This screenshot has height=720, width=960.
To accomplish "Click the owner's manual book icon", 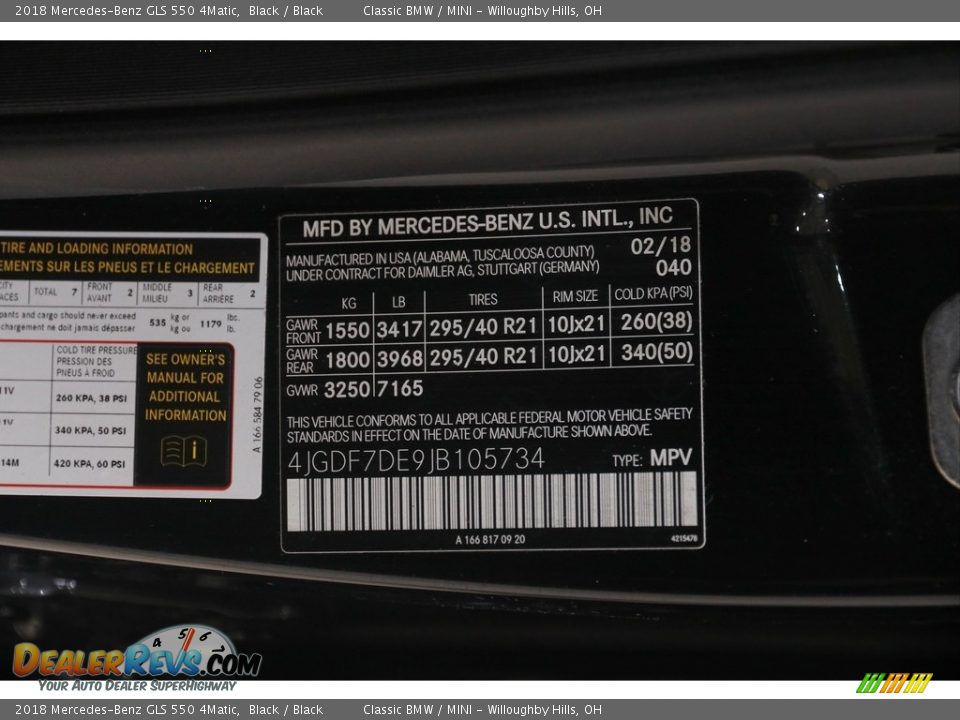I will (184, 451).
